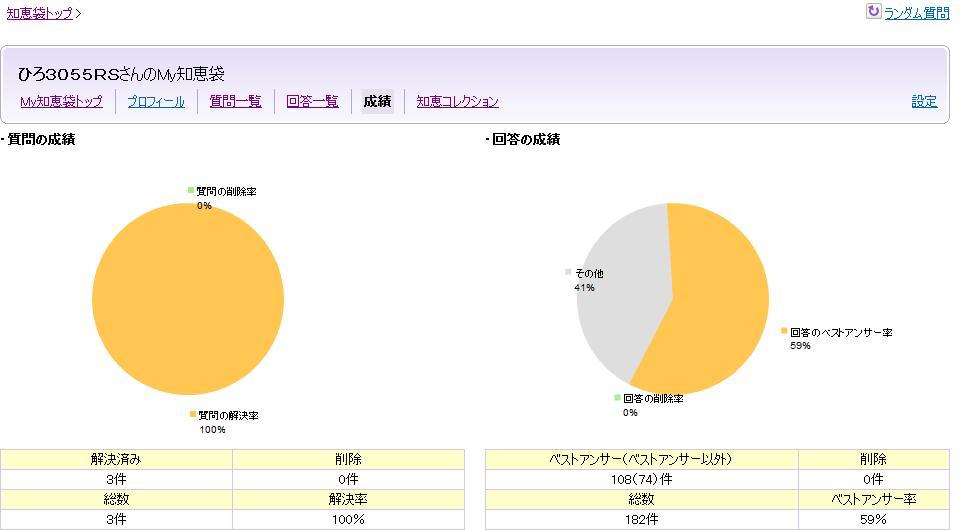This screenshot has height=530, width=960.
Task: Click the 108(74)件 best answer count cell
Action: (641, 479)
